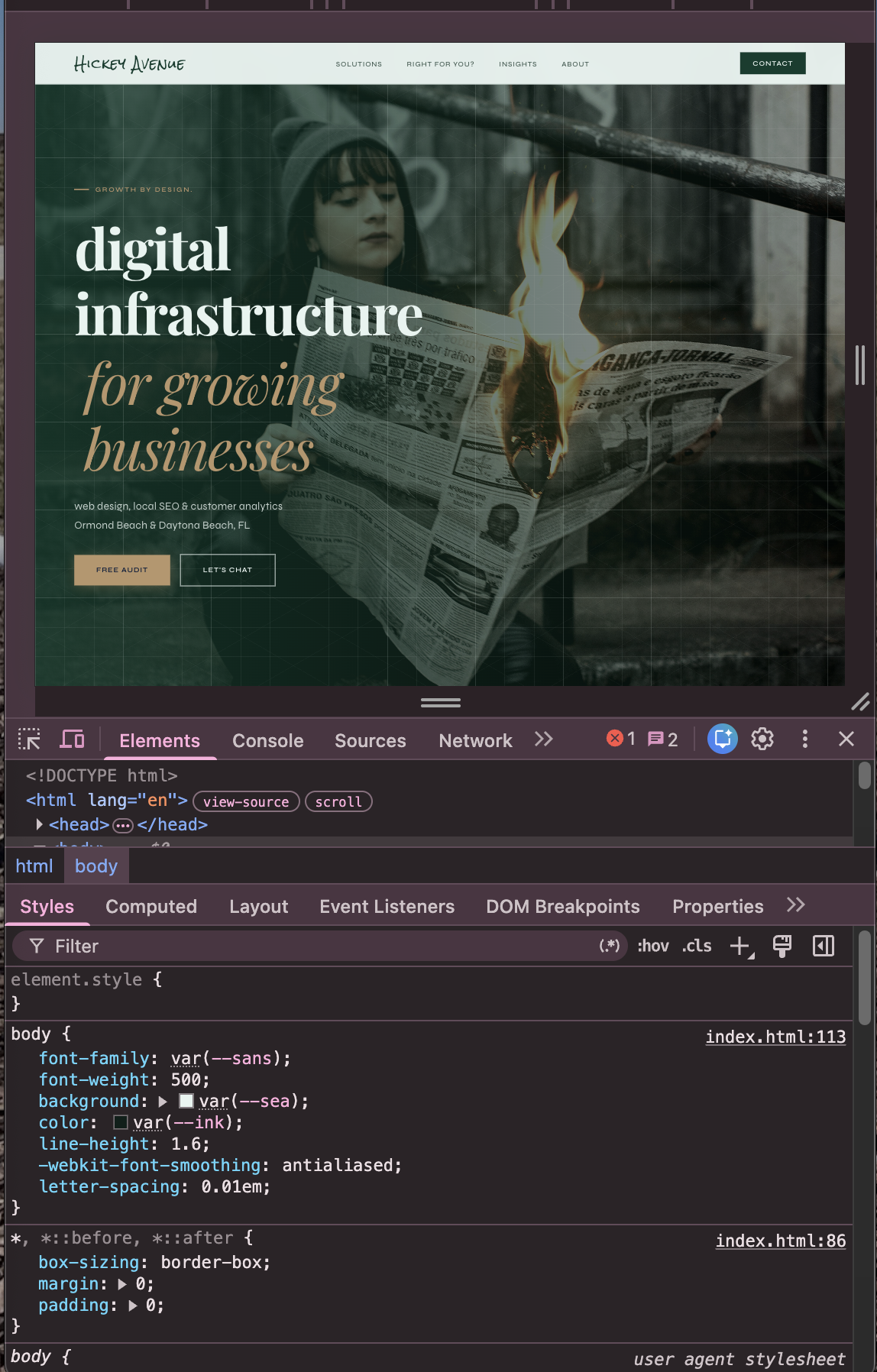Toggle the .cls element classes button
The width and height of the screenshot is (877, 1372).
[697, 946]
